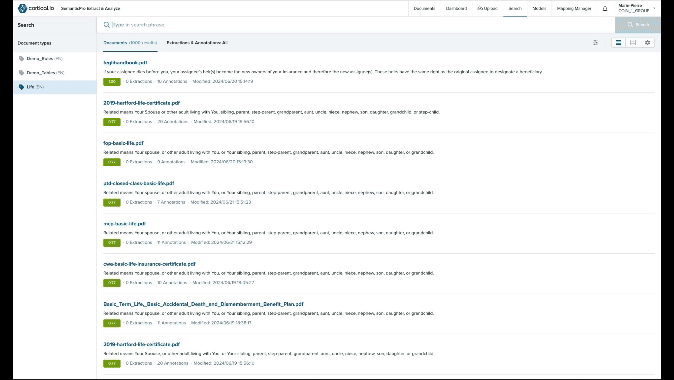Viewport: 674px width, 380px height.
Task: Click green status badge under fop-basic-life.pdf
Action: [x=112, y=162]
